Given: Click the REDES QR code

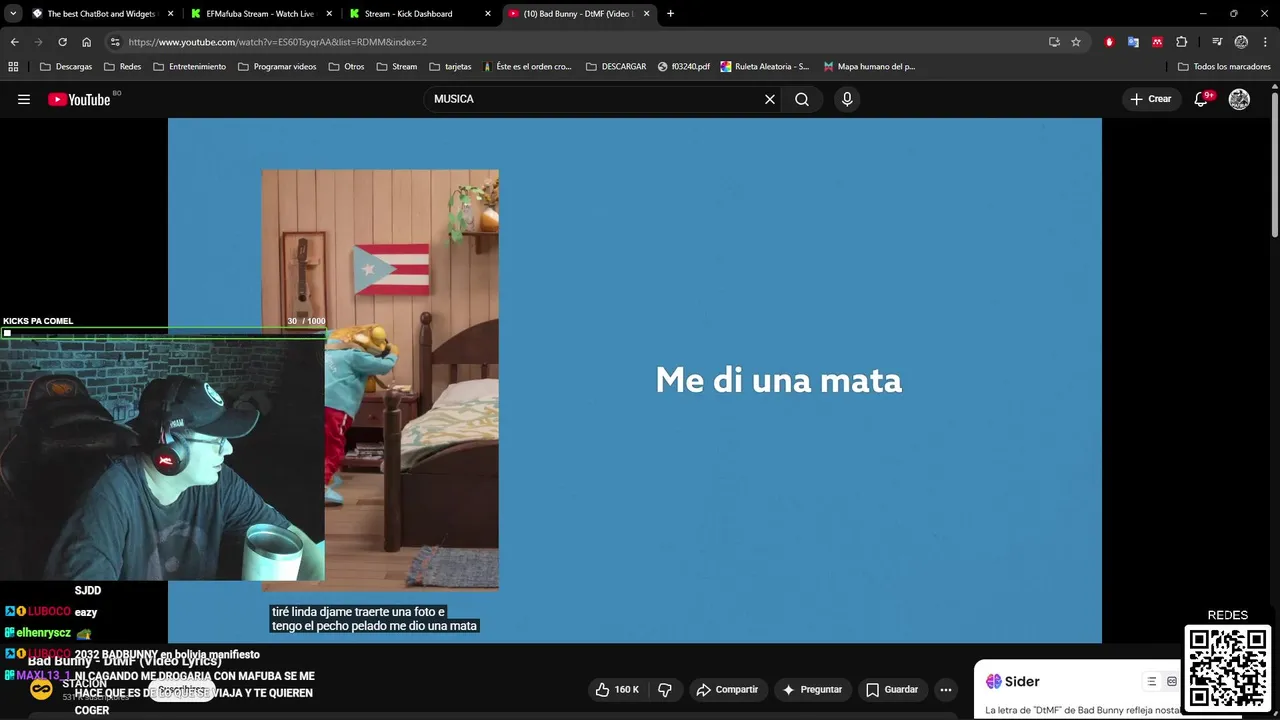Looking at the screenshot, I should click(x=1228, y=667).
